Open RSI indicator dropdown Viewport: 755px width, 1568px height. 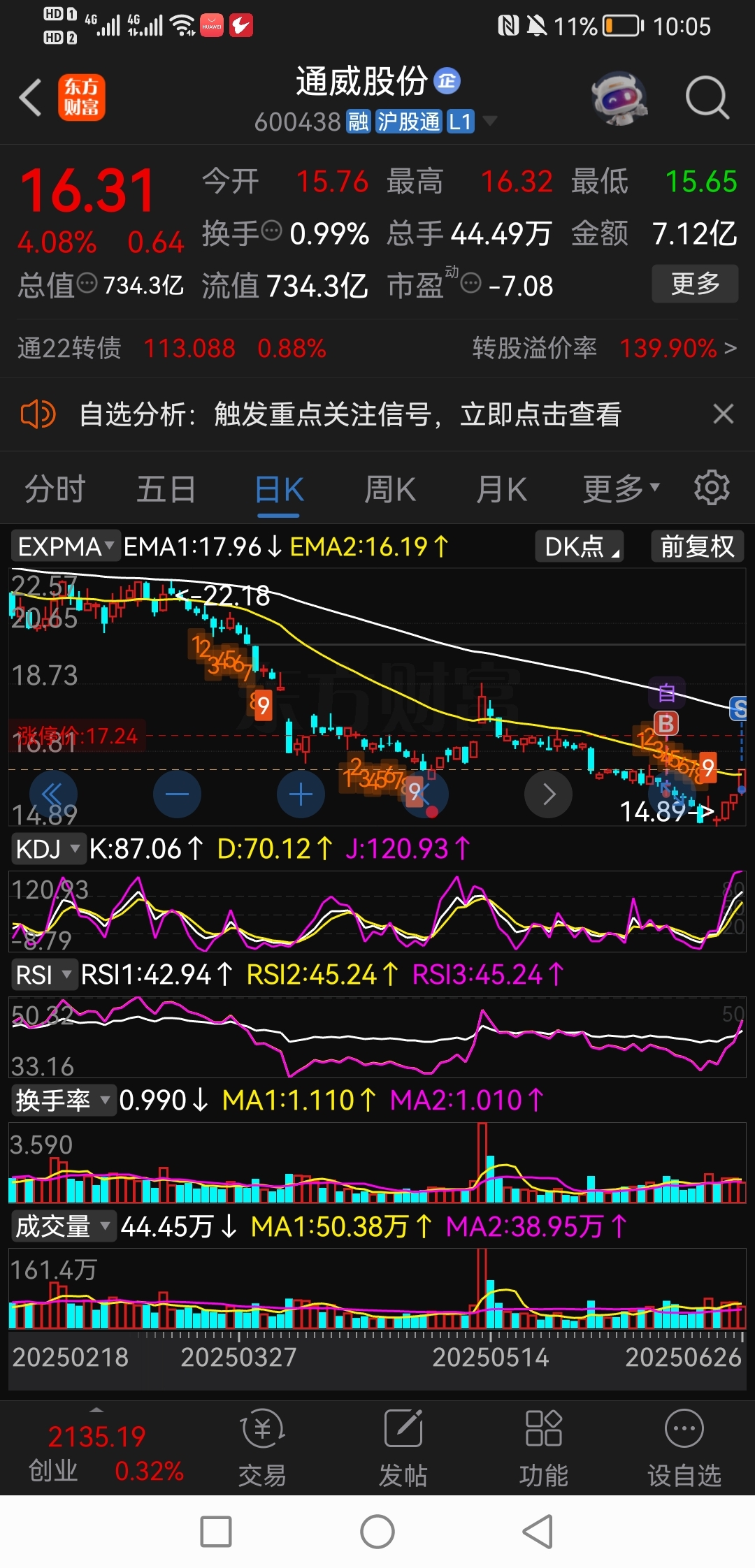tap(43, 975)
